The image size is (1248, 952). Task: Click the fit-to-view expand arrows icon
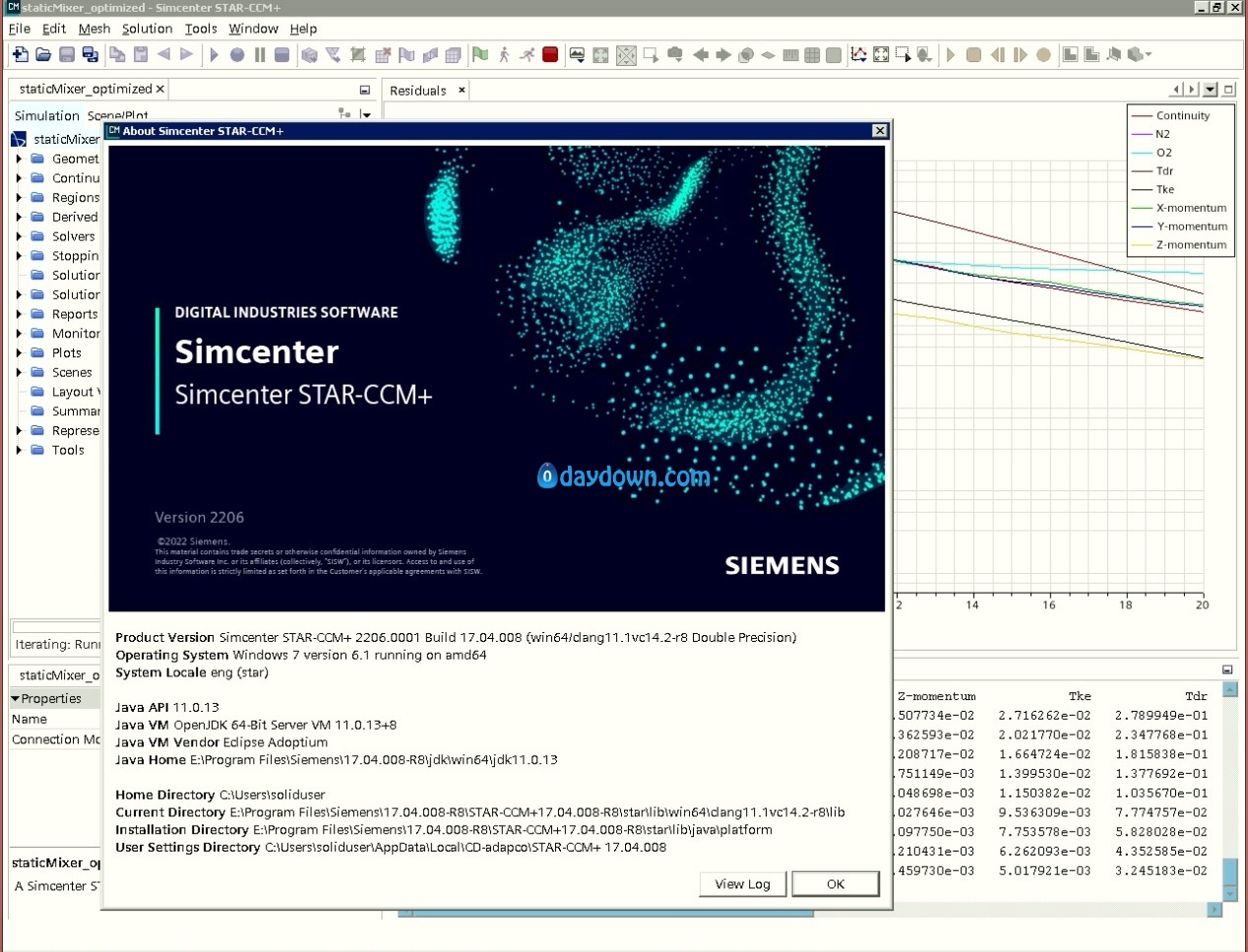pyautogui.click(x=881, y=55)
